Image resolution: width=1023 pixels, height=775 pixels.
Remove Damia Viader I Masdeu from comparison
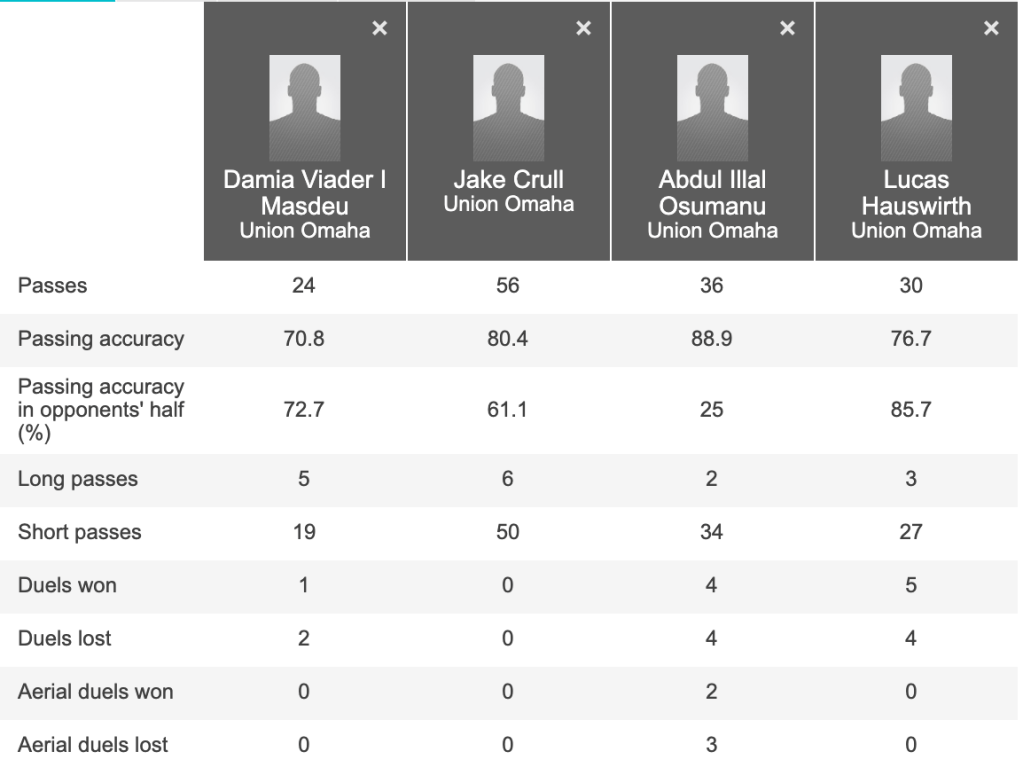coord(379,29)
